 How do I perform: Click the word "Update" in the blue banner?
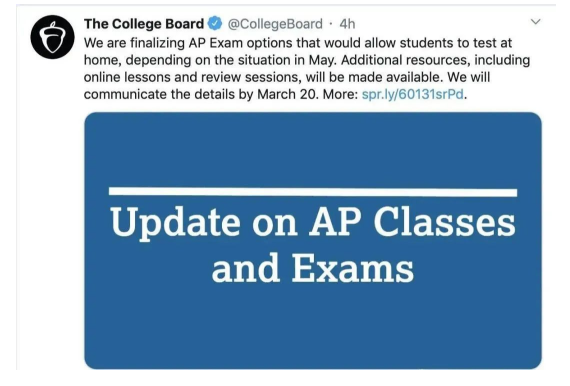175,222
